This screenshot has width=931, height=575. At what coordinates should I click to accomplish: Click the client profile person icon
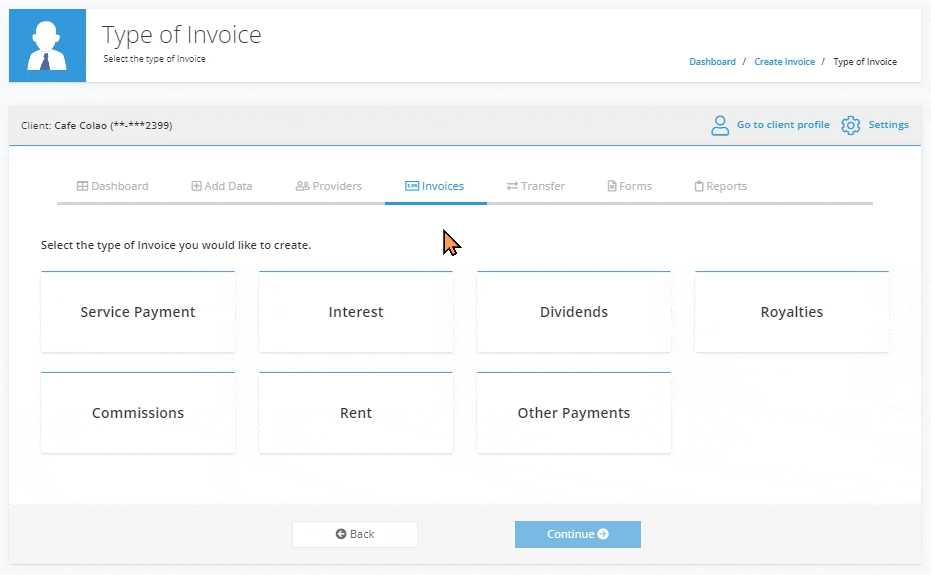(x=720, y=125)
